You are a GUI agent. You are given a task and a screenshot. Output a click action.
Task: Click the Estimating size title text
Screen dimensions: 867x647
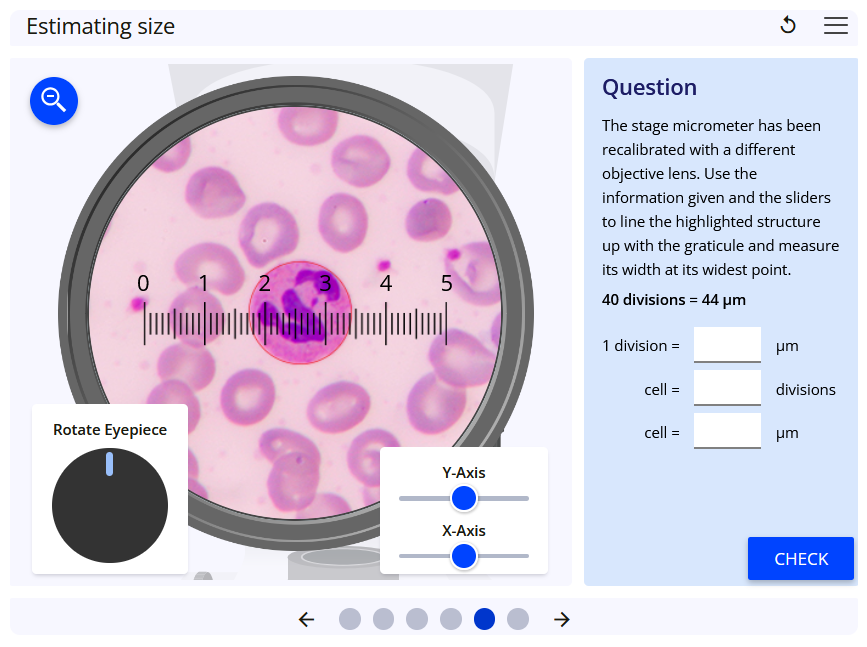click(100, 27)
